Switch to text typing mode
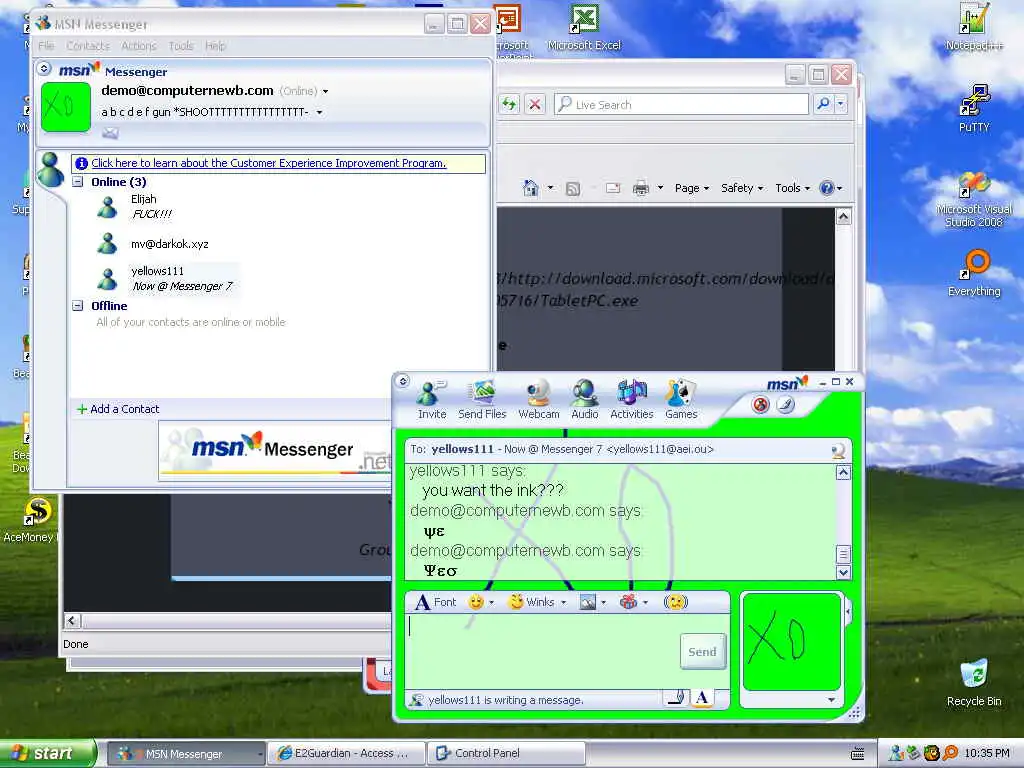Image resolution: width=1024 pixels, height=768 pixels. pyautogui.click(x=702, y=697)
